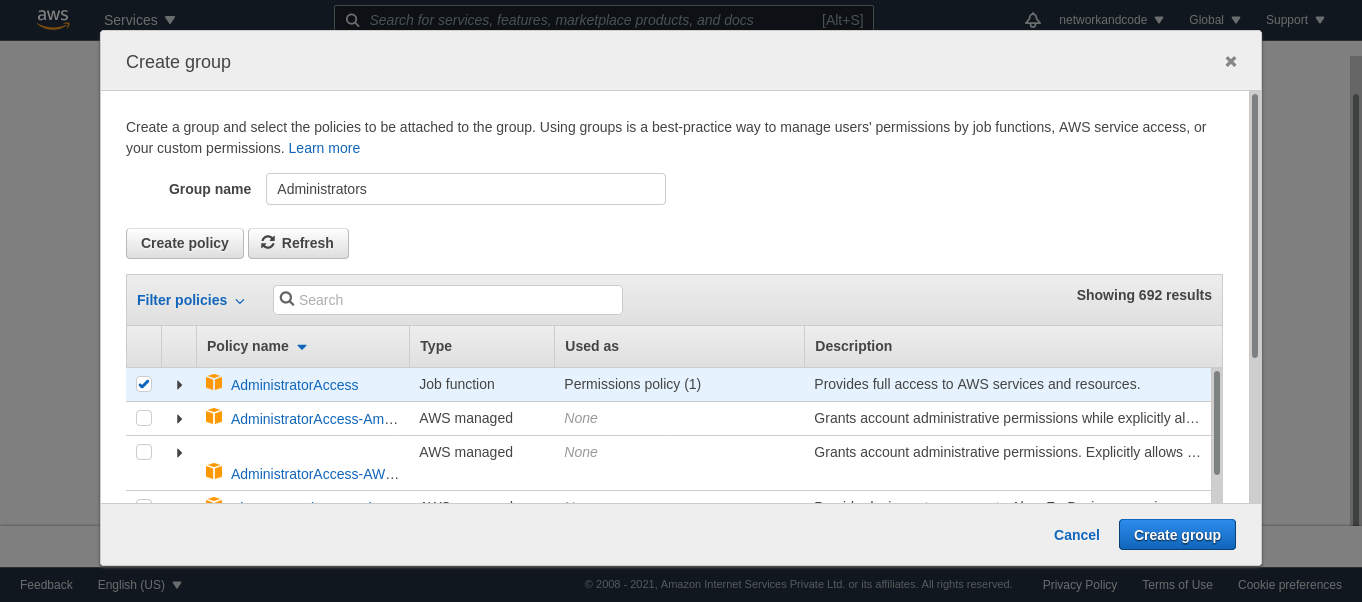Click the policy filter search icon
Viewport: 1362px width, 602px height.
coord(287,299)
